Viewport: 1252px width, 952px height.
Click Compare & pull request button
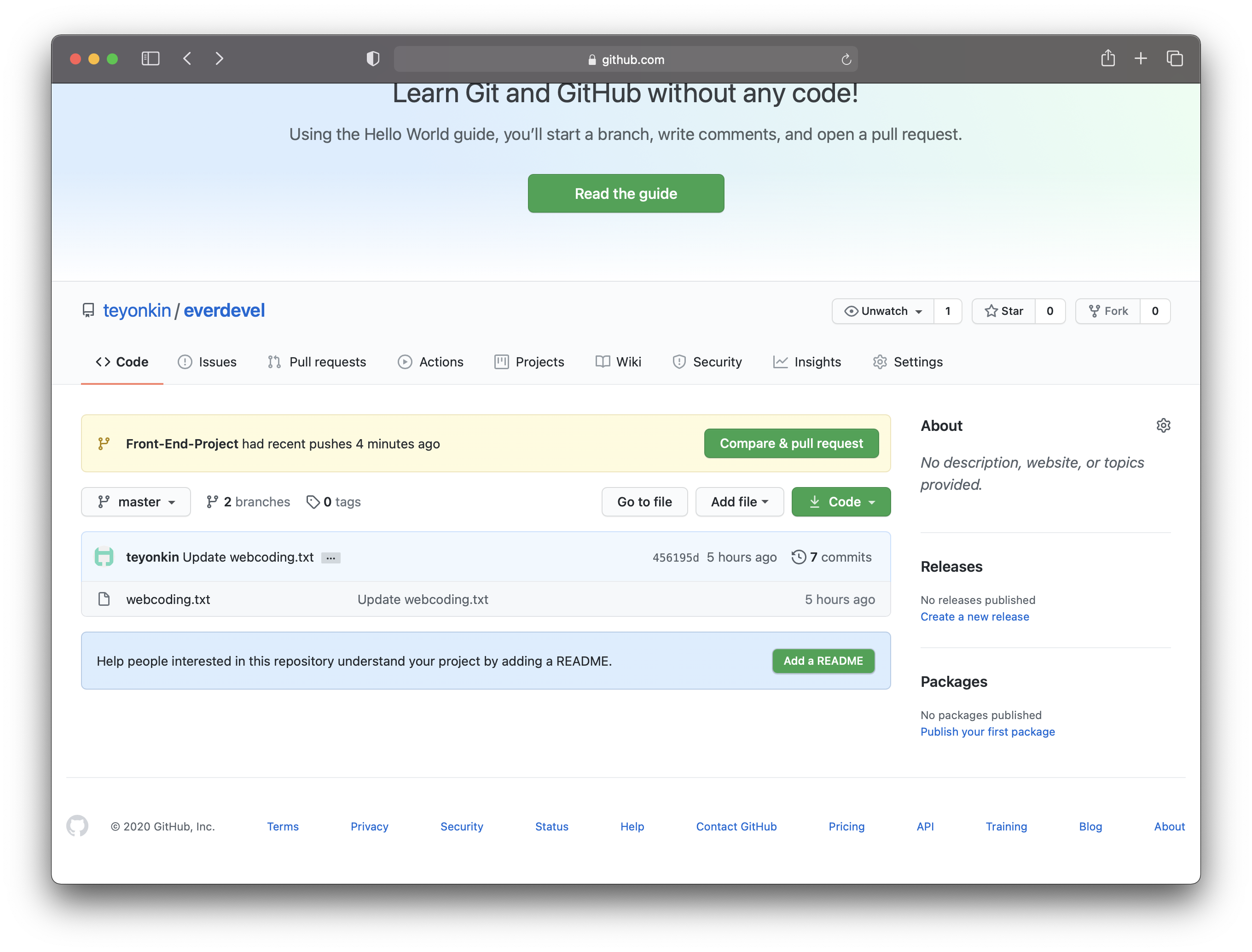pos(791,443)
